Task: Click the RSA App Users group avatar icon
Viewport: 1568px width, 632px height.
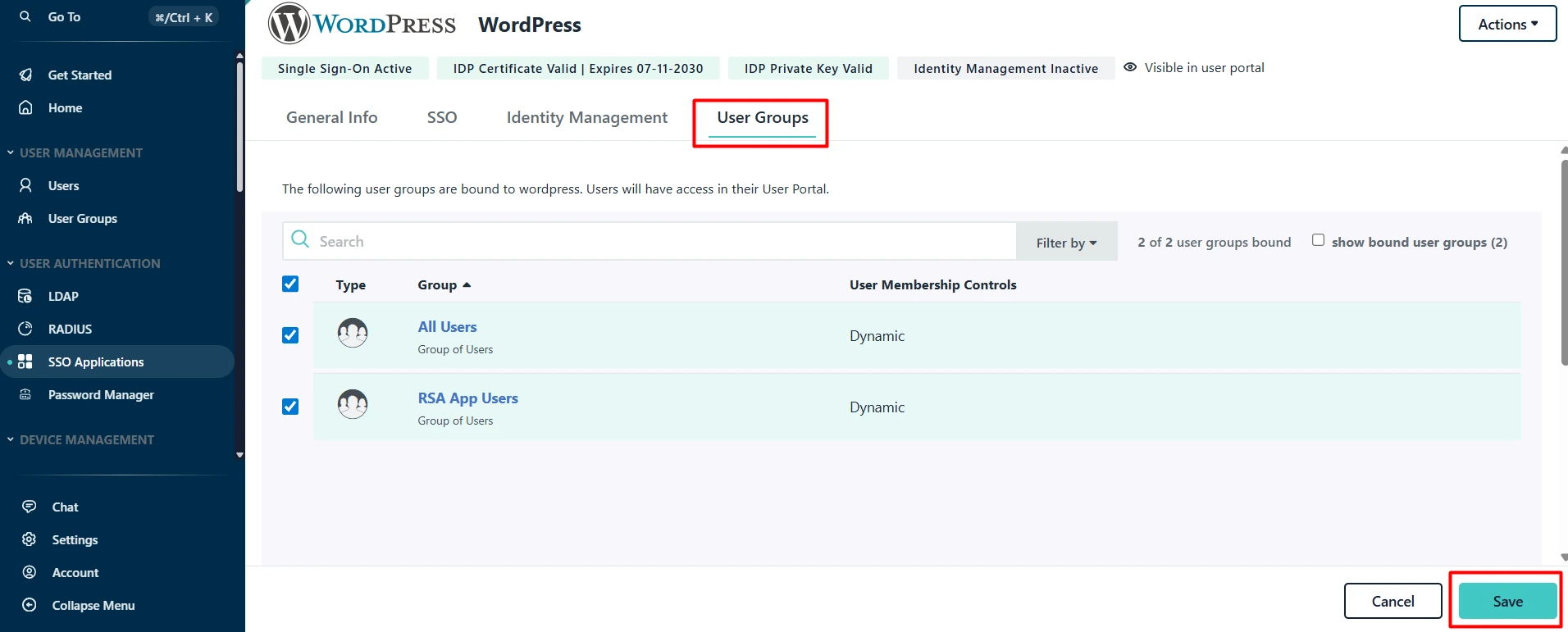Action: 353,404
